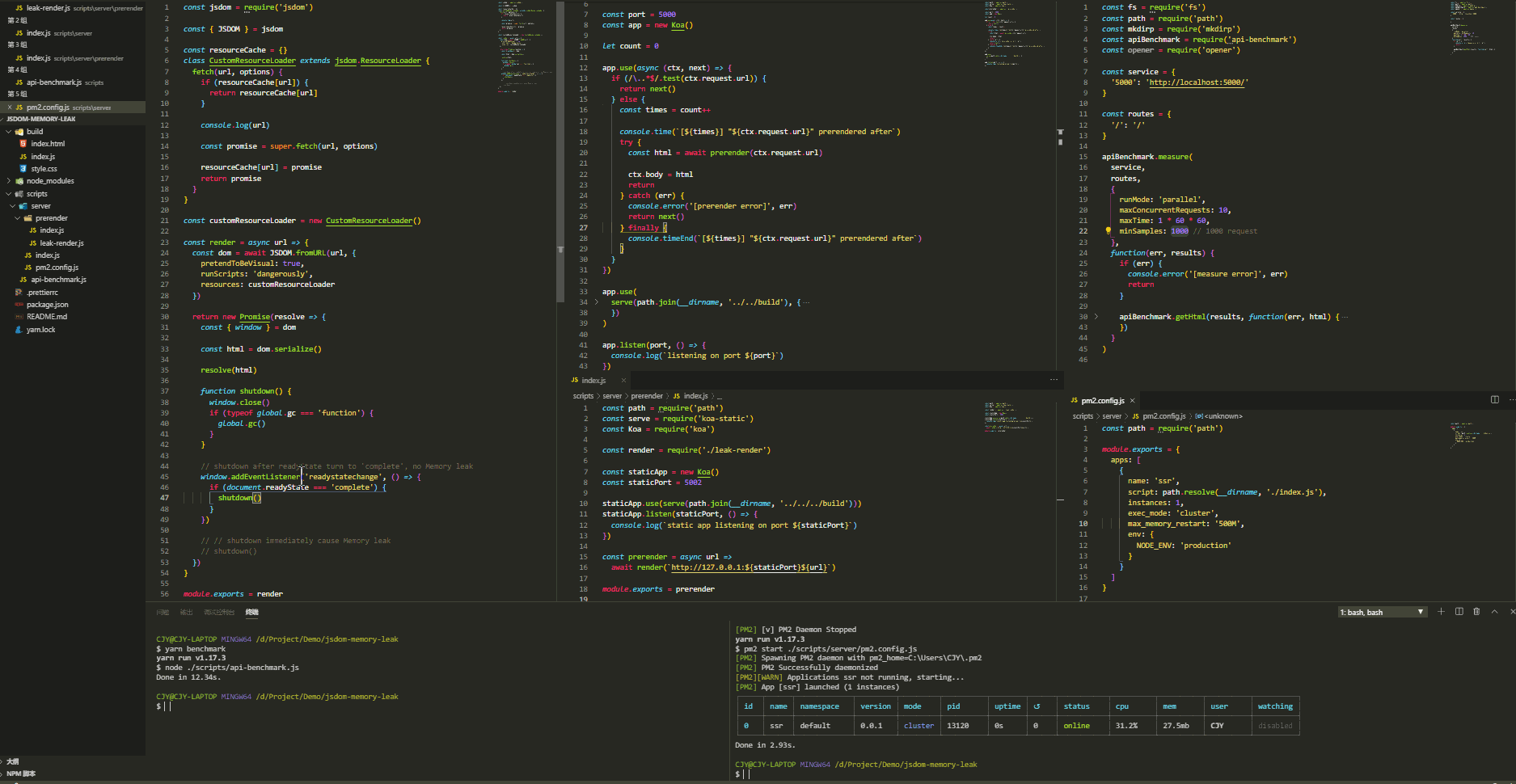1516x784 pixels.
Task: Click 'prerender' in index.js breadcrumb
Action: coord(647,396)
